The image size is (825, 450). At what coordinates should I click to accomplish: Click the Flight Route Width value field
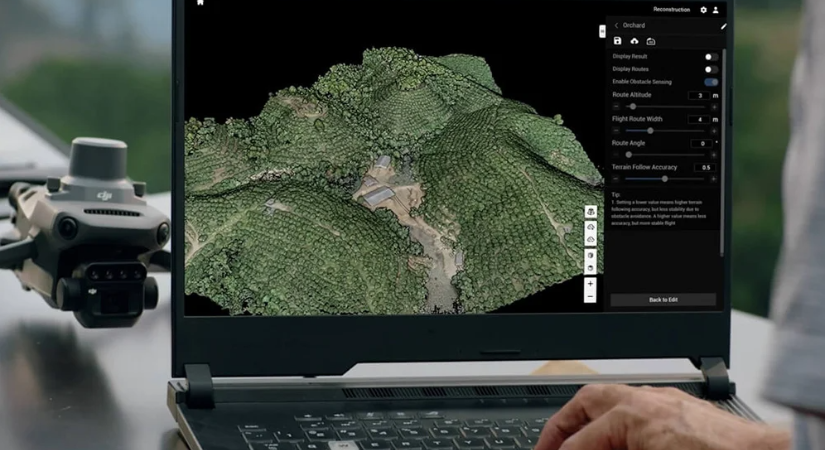point(699,119)
